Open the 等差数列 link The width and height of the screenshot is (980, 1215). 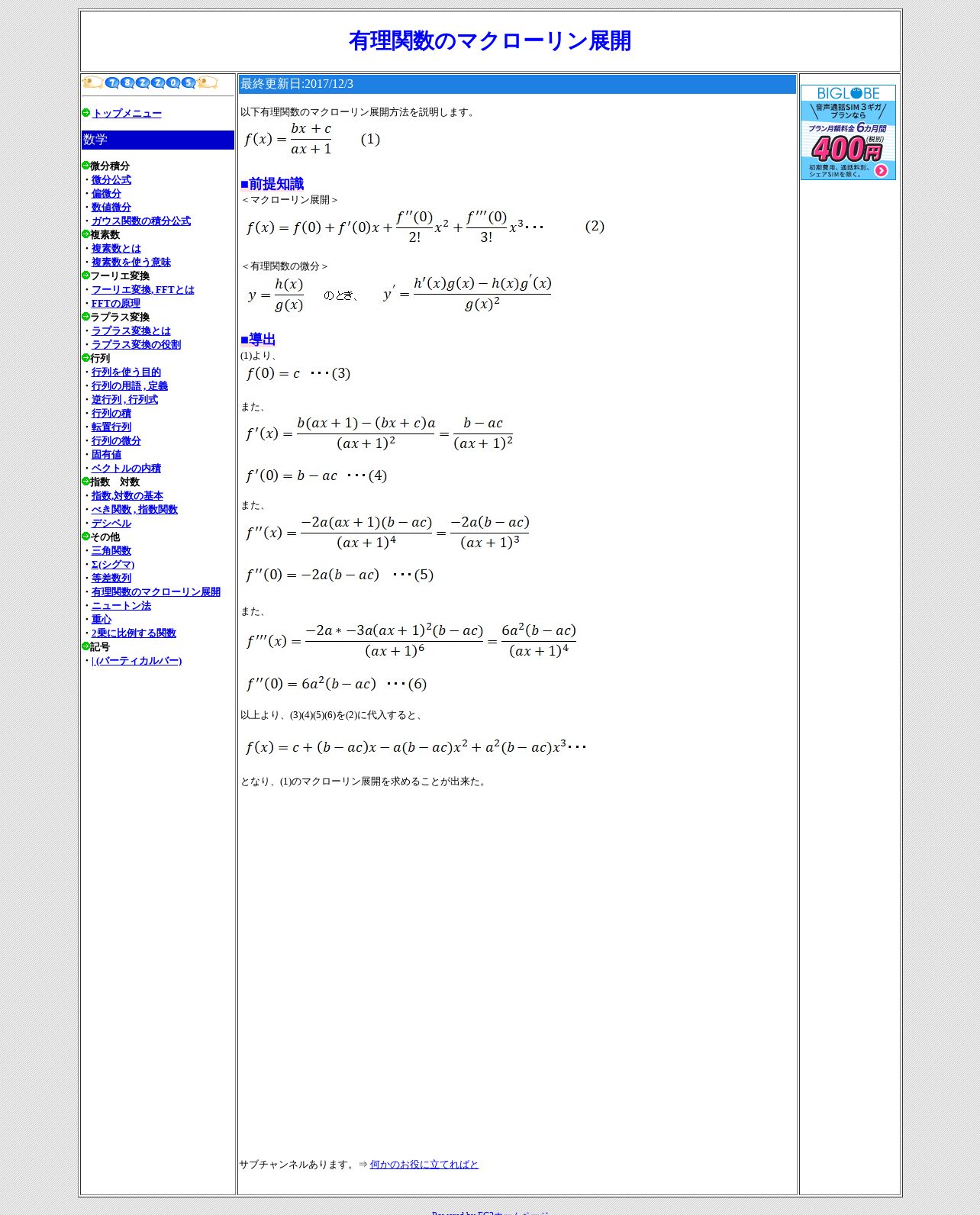point(111,578)
